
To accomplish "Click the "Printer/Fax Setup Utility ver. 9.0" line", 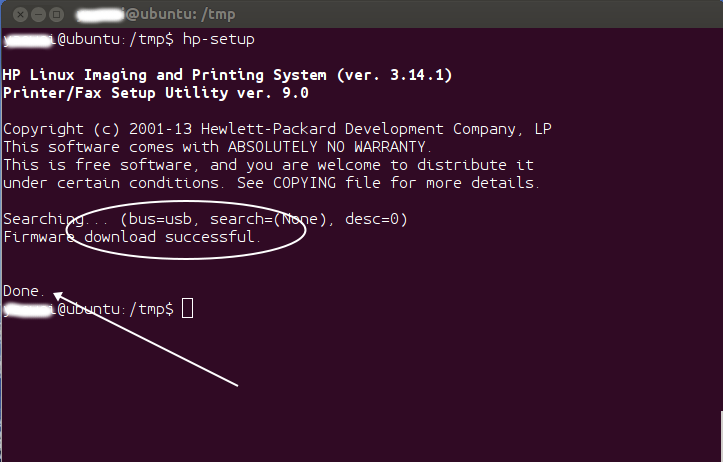I will tap(156, 93).
